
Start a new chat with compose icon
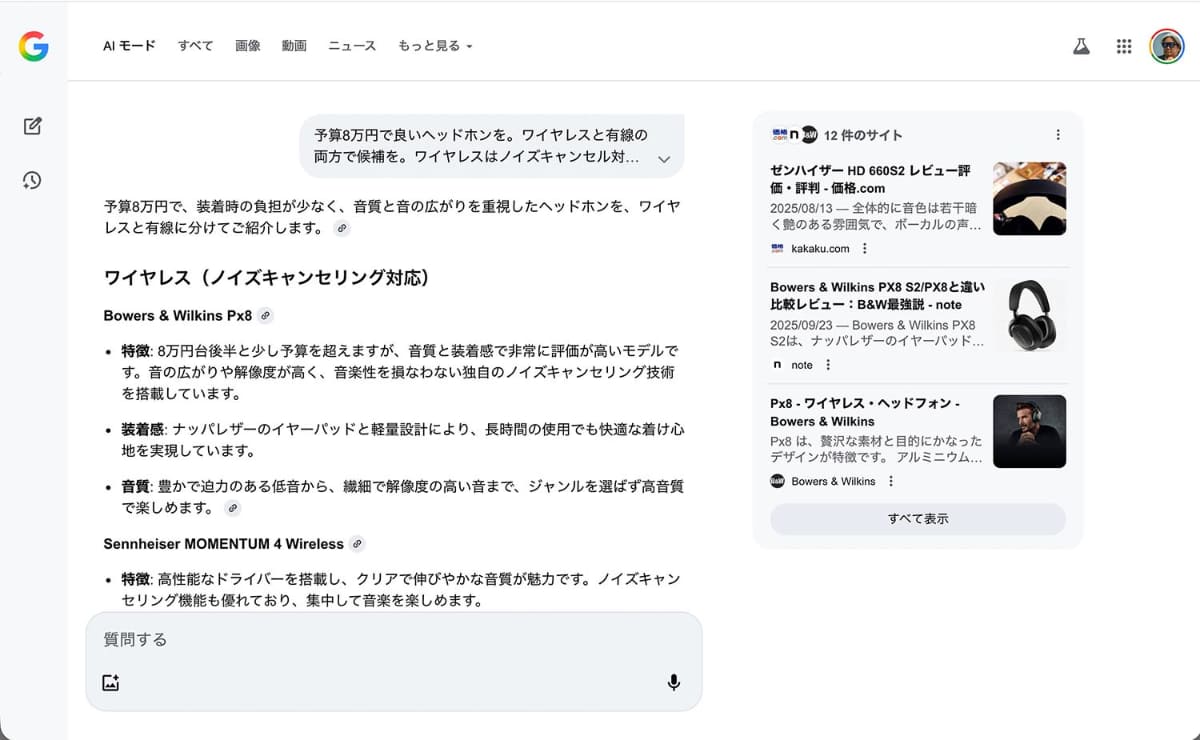(31, 126)
